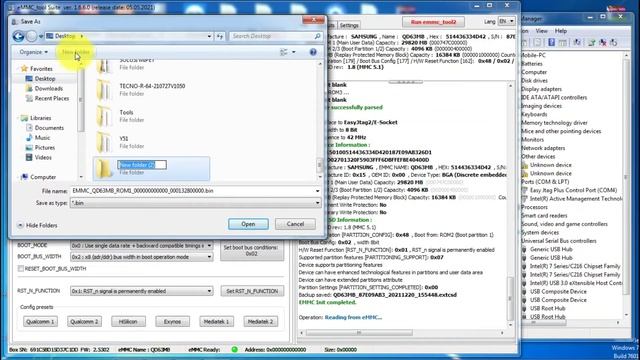Switch to the Settings tab
This screenshot has height=360, width=640.
click(x=349, y=25)
